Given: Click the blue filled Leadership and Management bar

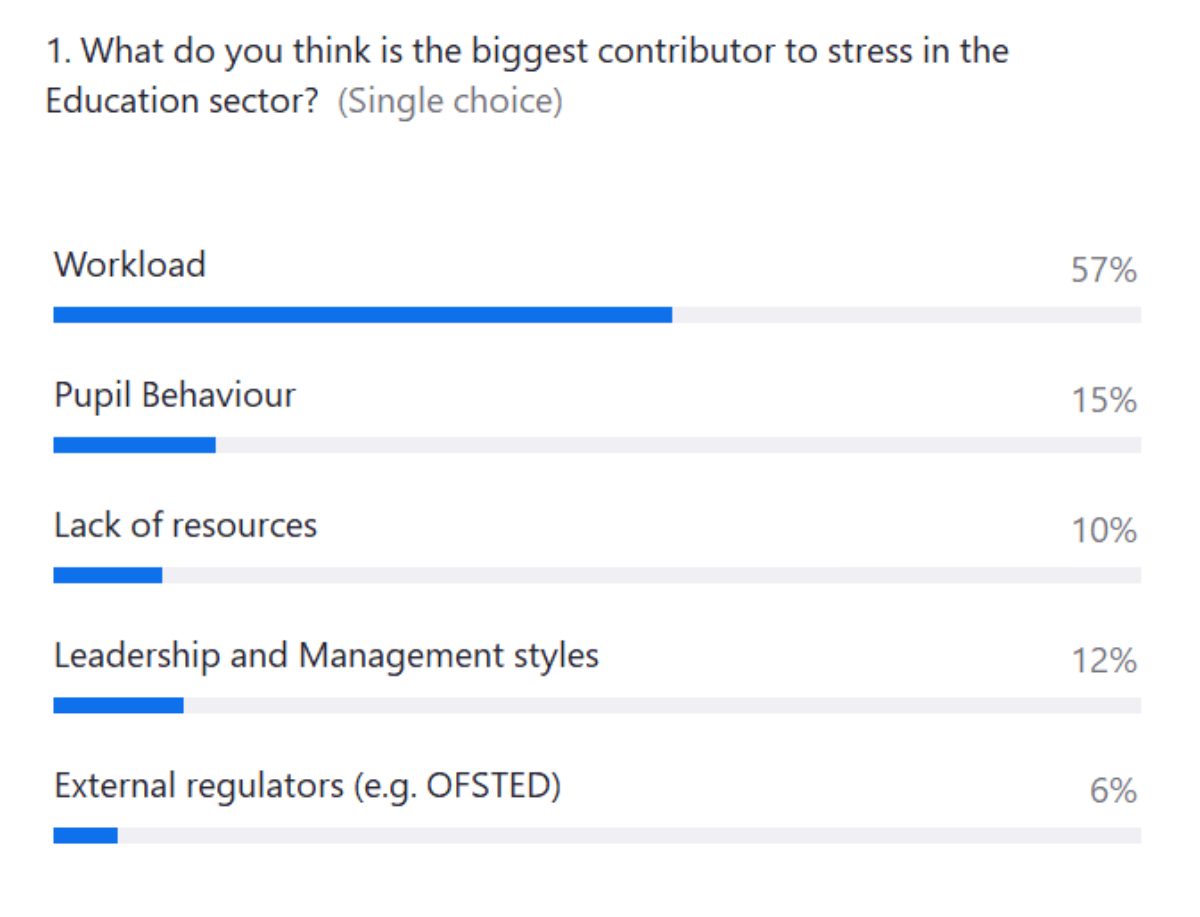Looking at the screenshot, I should click(x=118, y=705).
